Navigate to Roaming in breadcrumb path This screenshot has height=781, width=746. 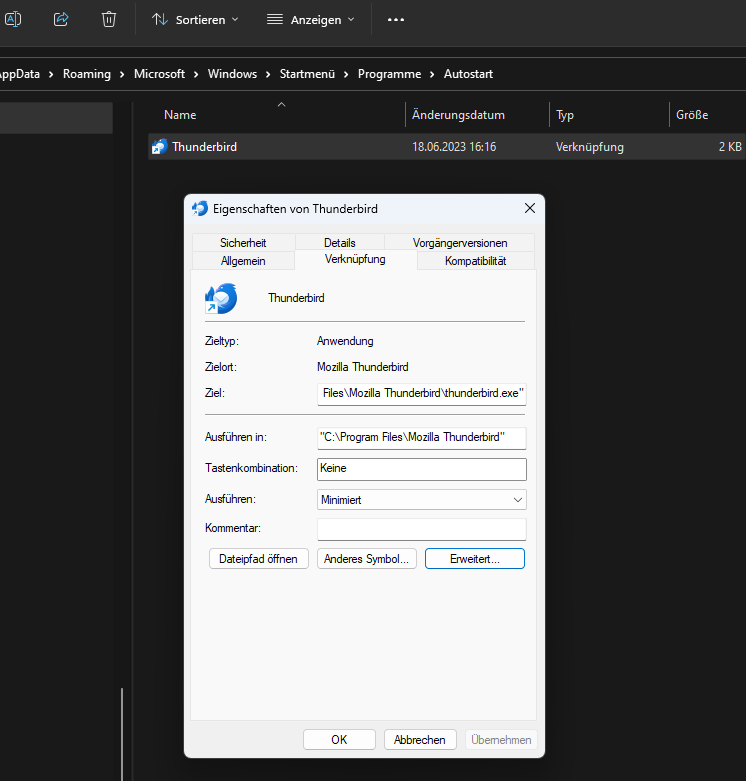pyautogui.click(x=87, y=74)
